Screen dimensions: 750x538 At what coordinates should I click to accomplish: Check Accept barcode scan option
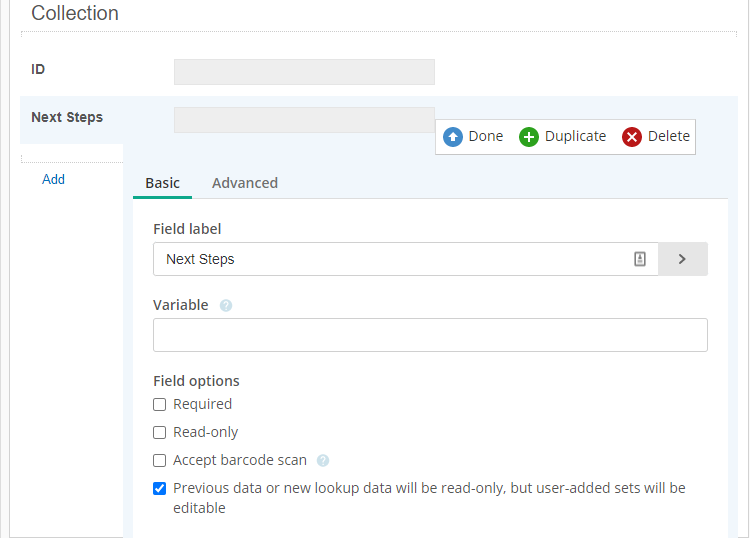[159, 461]
